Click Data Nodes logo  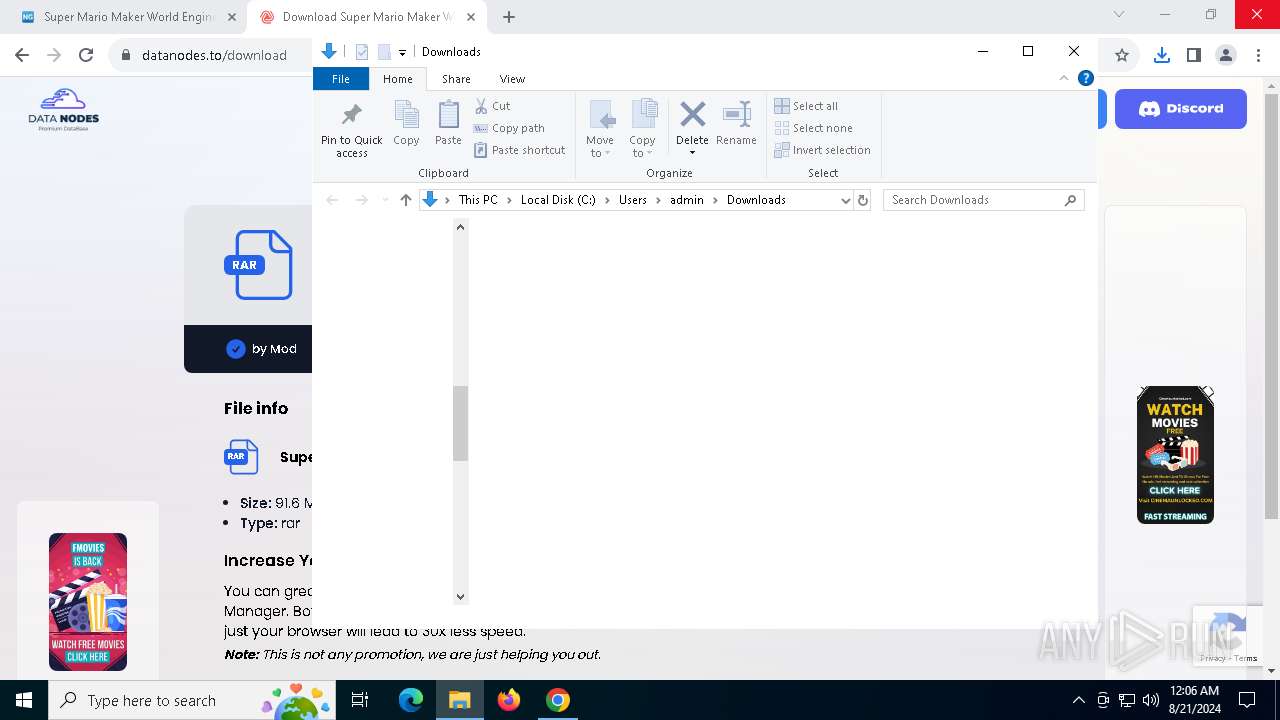point(64,110)
